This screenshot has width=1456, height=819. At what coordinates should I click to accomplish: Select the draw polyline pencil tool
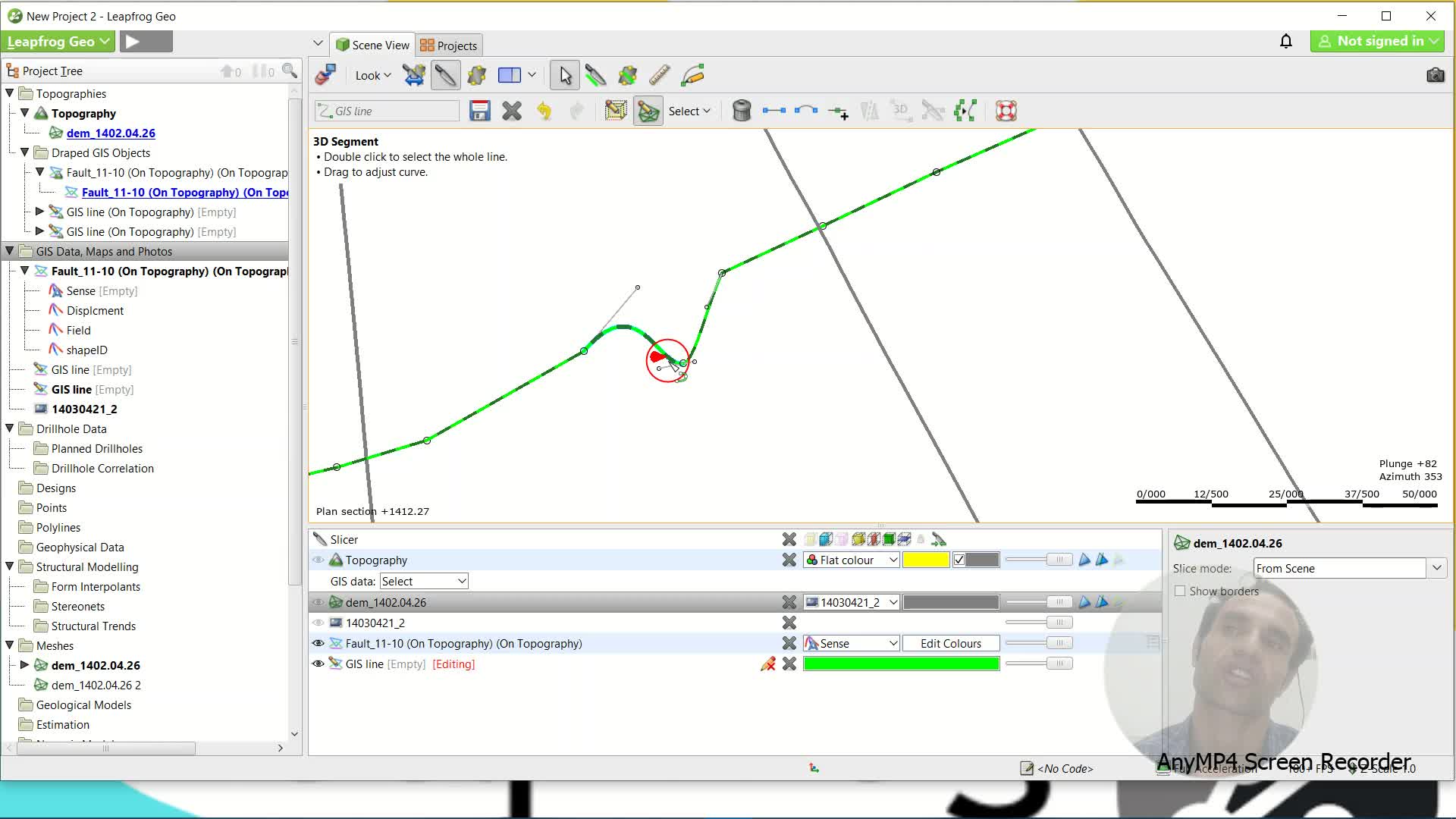pos(692,75)
